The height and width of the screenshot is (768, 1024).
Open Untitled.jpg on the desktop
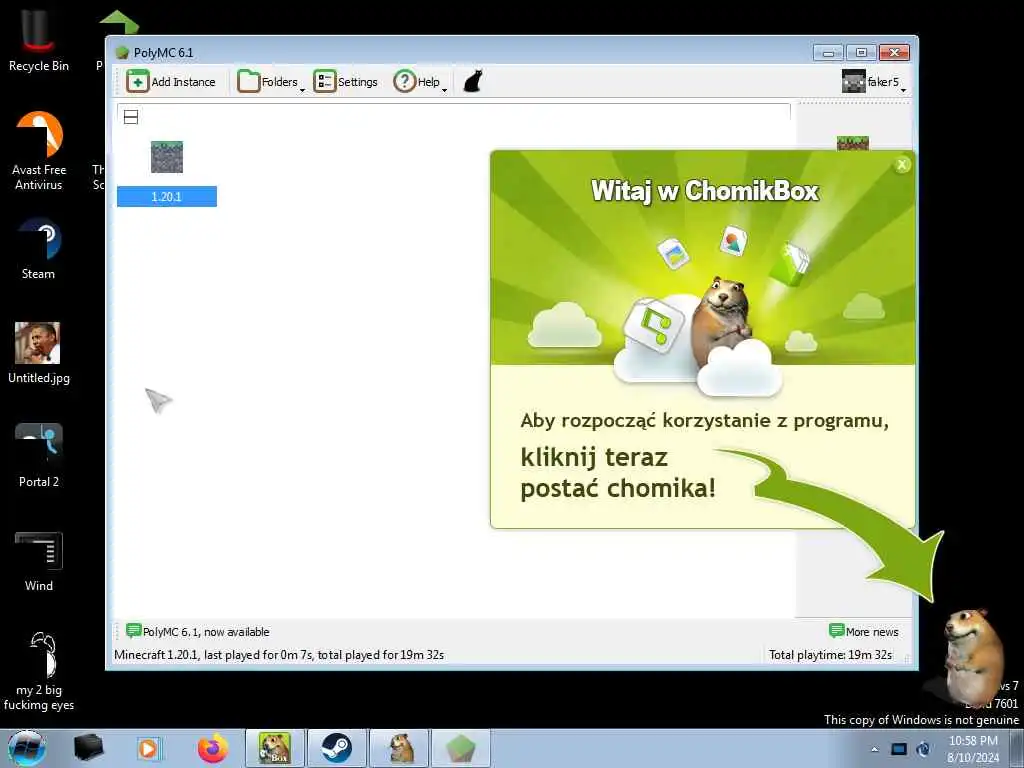pyautogui.click(x=39, y=353)
